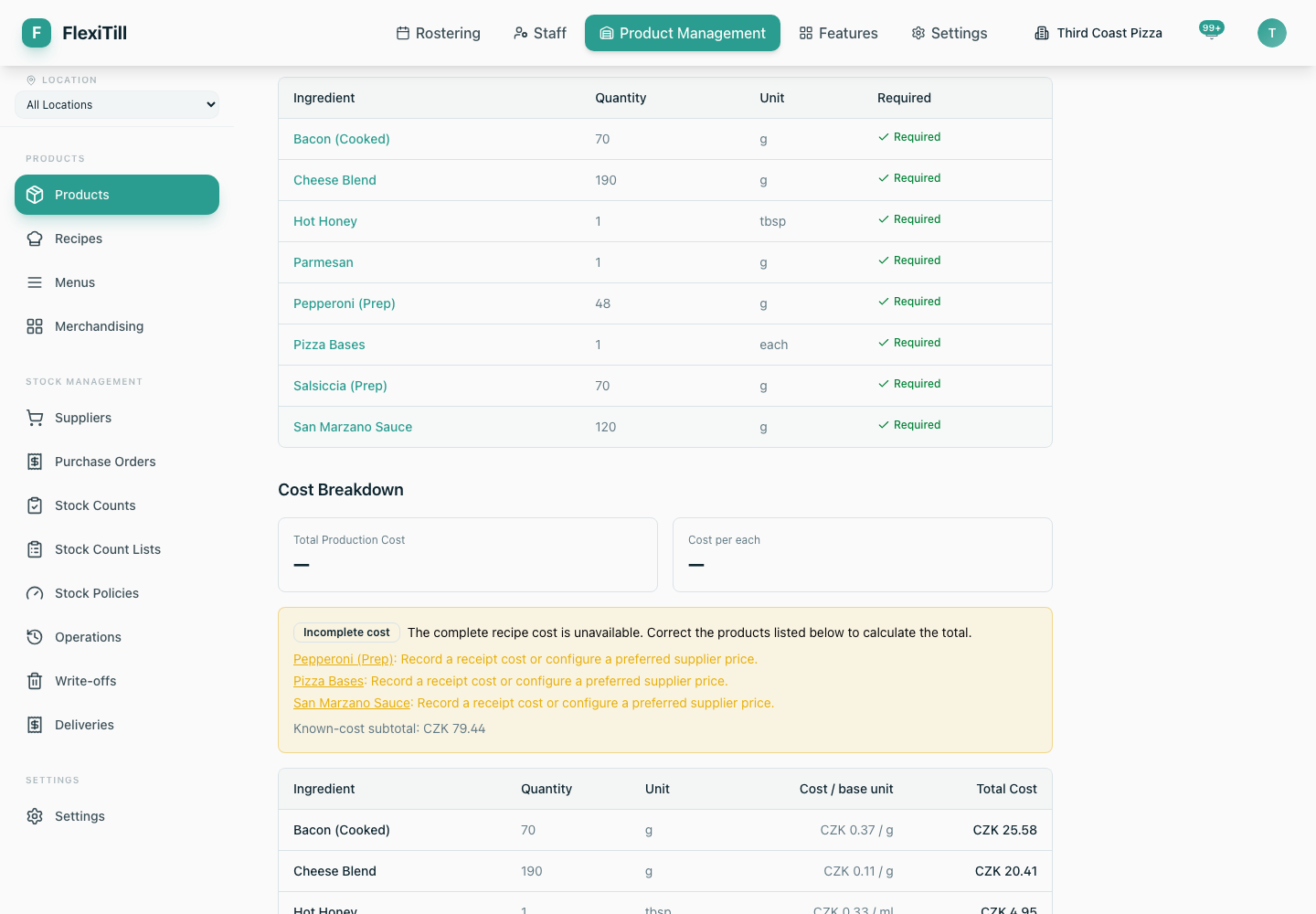The image size is (1316, 914).
Task: Open the Hot Honey ingredient link
Action: [325, 221]
